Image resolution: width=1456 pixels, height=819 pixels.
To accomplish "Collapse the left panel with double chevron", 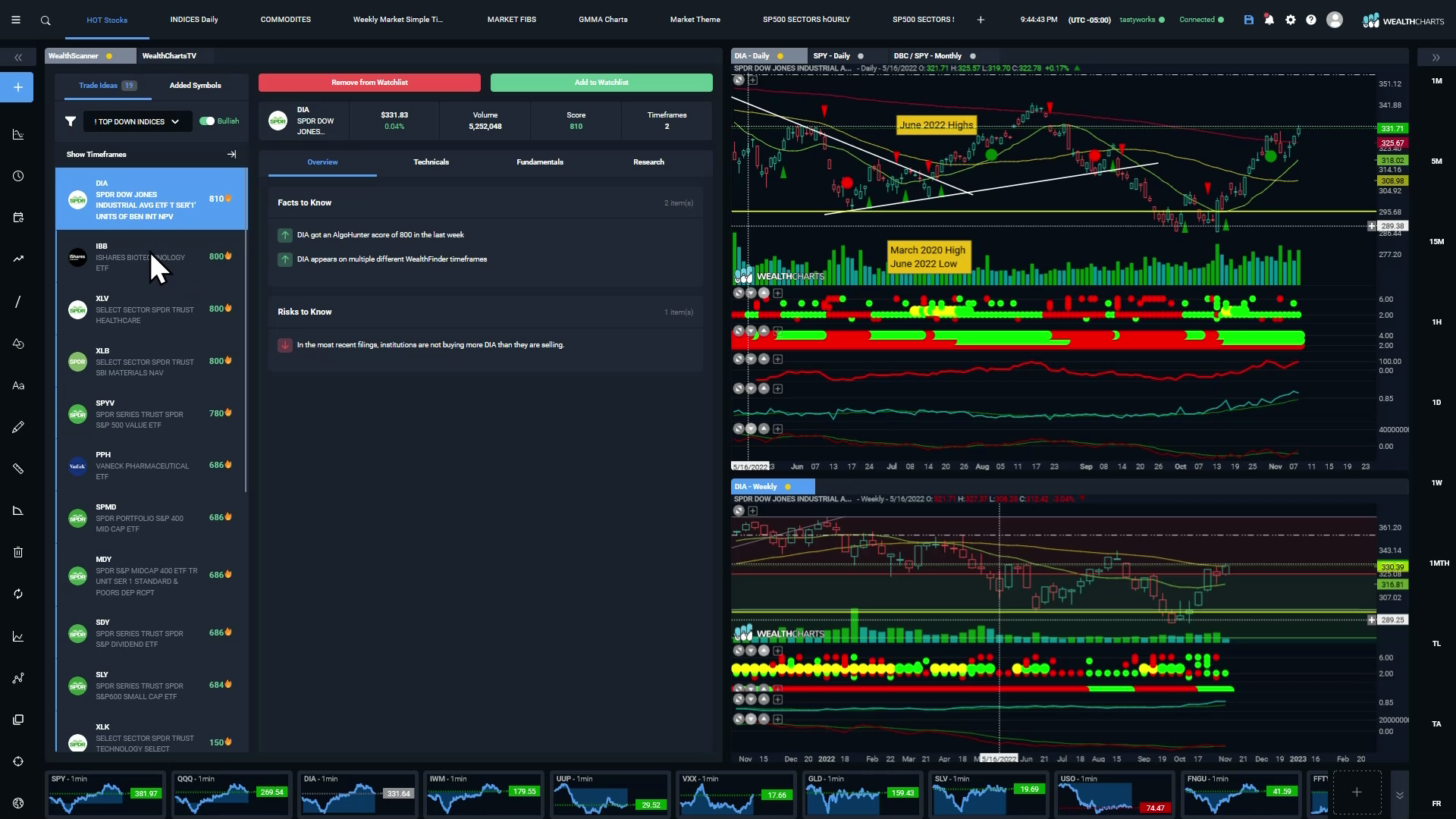I will tap(18, 57).
